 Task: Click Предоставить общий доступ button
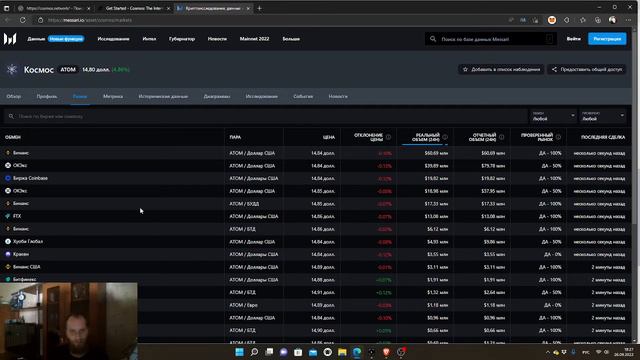[x=587, y=69]
